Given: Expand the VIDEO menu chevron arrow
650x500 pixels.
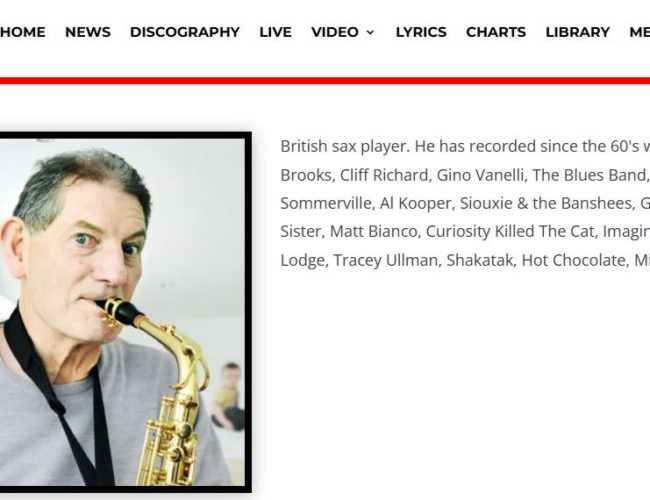Looking at the screenshot, I should 370,32.
